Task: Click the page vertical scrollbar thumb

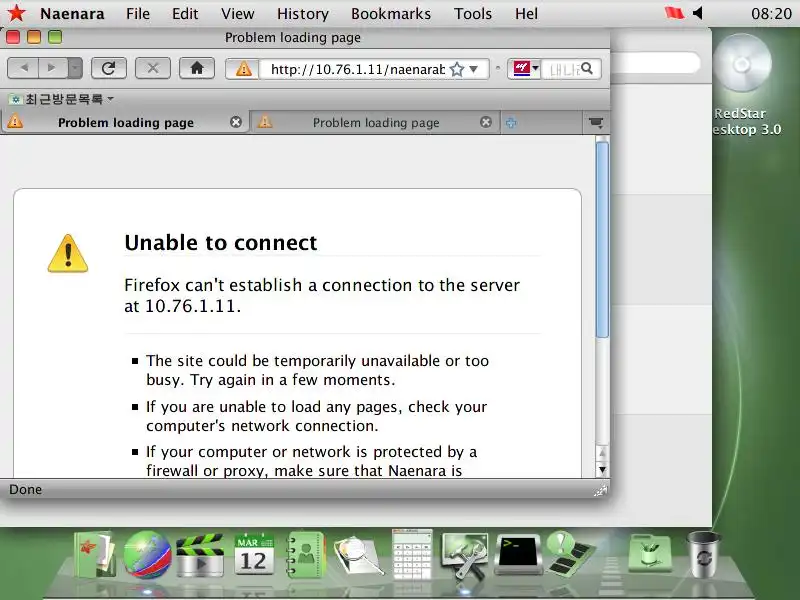Action: (602, 240)
